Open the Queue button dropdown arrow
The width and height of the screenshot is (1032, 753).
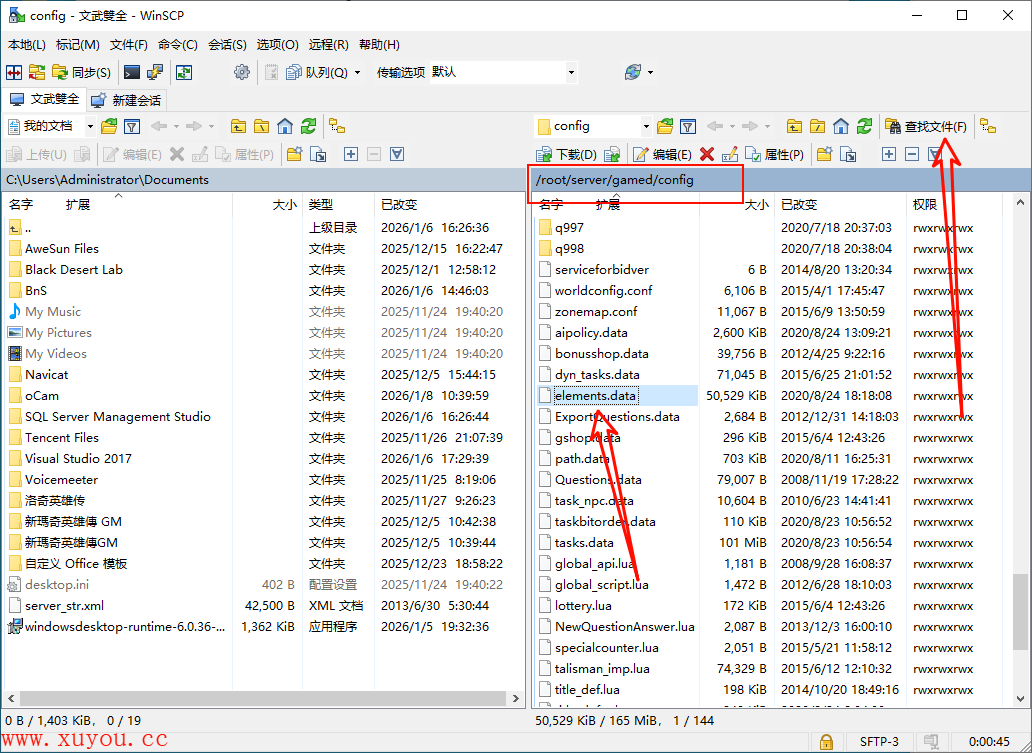click(x=357, y=72)
